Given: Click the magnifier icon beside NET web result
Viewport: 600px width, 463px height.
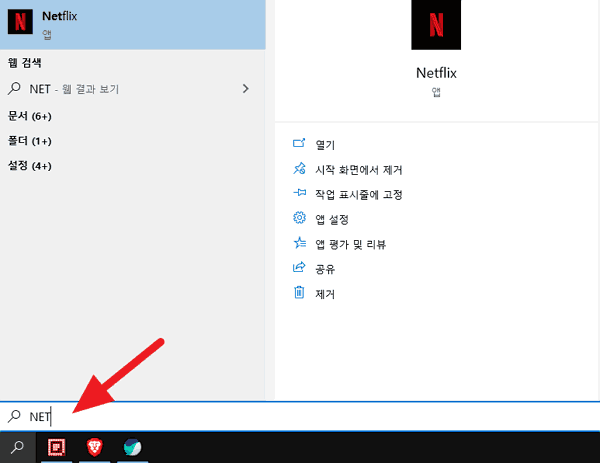Looking at the screenshot, I should pyautogui.click(x=14, y=88).
